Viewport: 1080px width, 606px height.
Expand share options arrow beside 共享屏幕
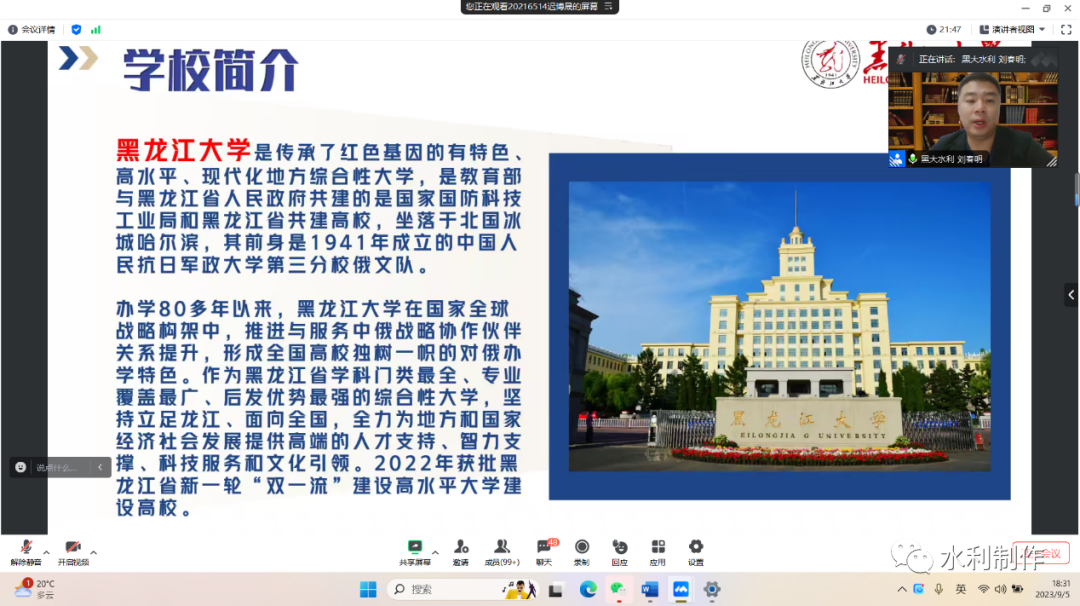tap(435, 552)
